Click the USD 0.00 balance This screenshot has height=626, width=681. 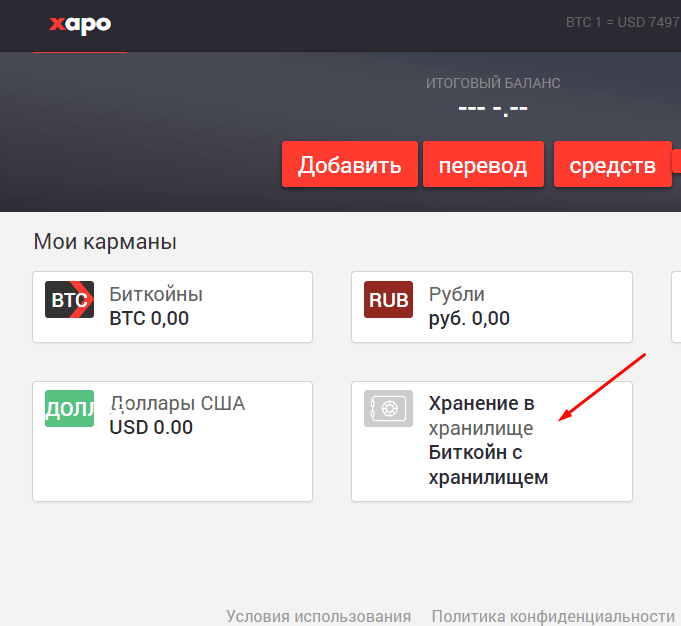tap(151, 427)
